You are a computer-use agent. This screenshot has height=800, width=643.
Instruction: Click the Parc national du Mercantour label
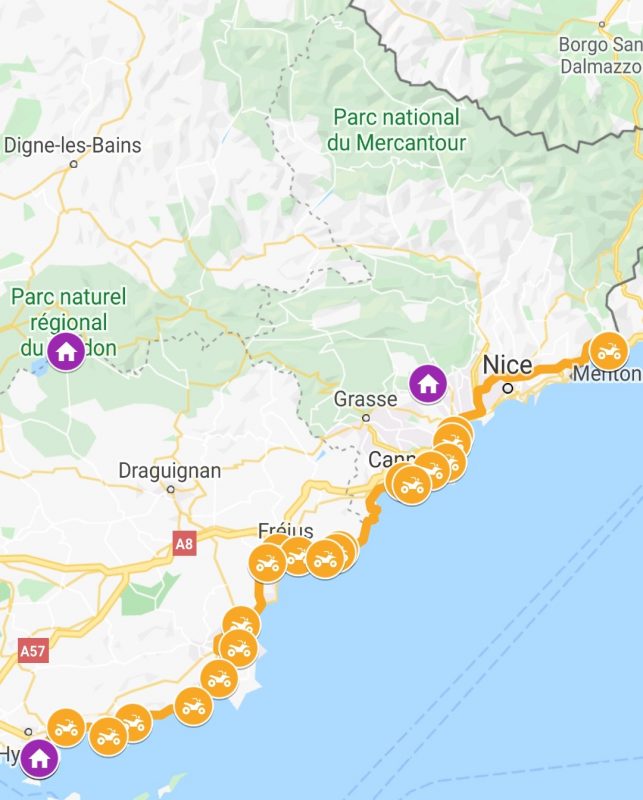coord(397,130)
